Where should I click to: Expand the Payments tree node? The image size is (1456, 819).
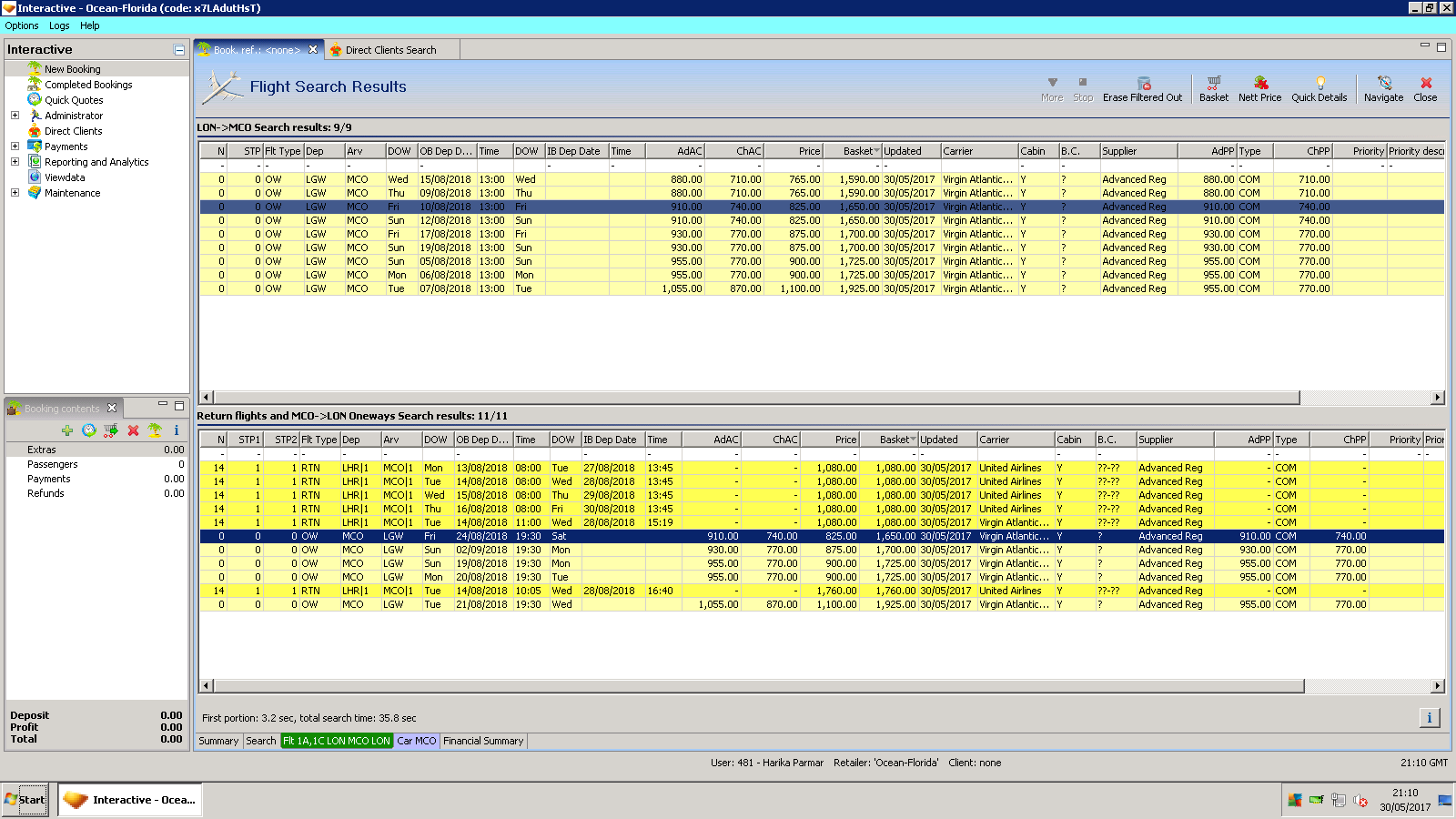click(x=15, y=147)
